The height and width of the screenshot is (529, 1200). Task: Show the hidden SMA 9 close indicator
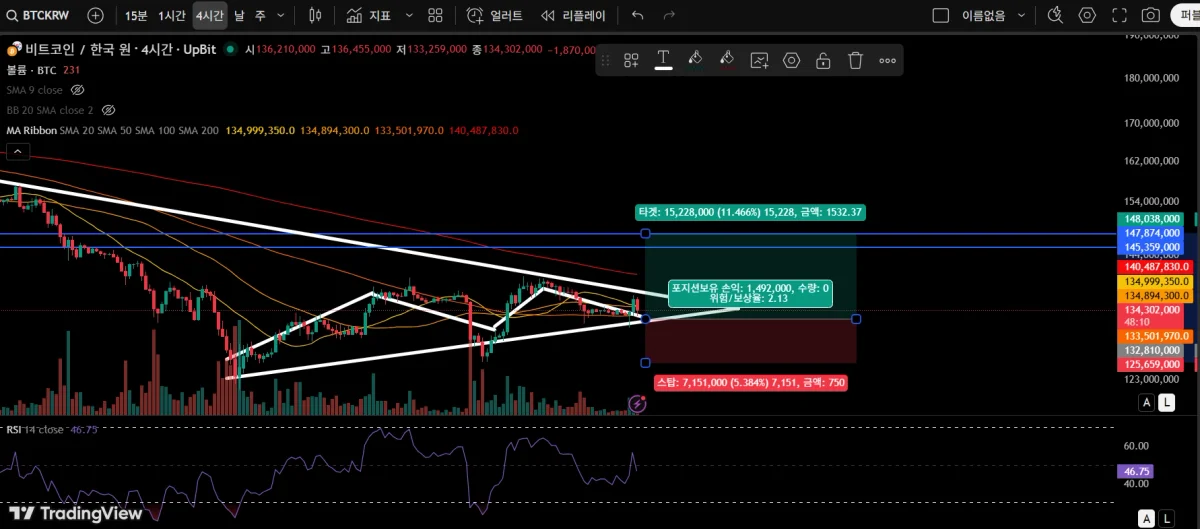tap(77, 90)
